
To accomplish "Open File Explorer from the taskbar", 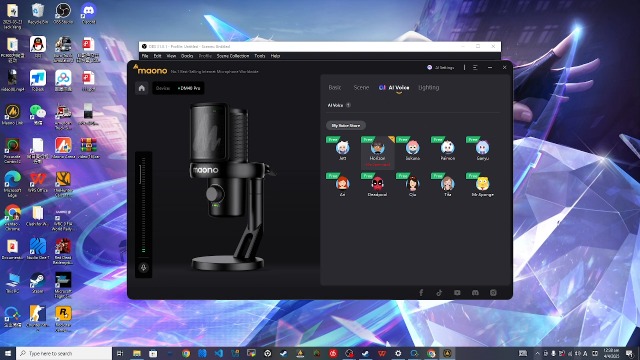I will point(137,353).
